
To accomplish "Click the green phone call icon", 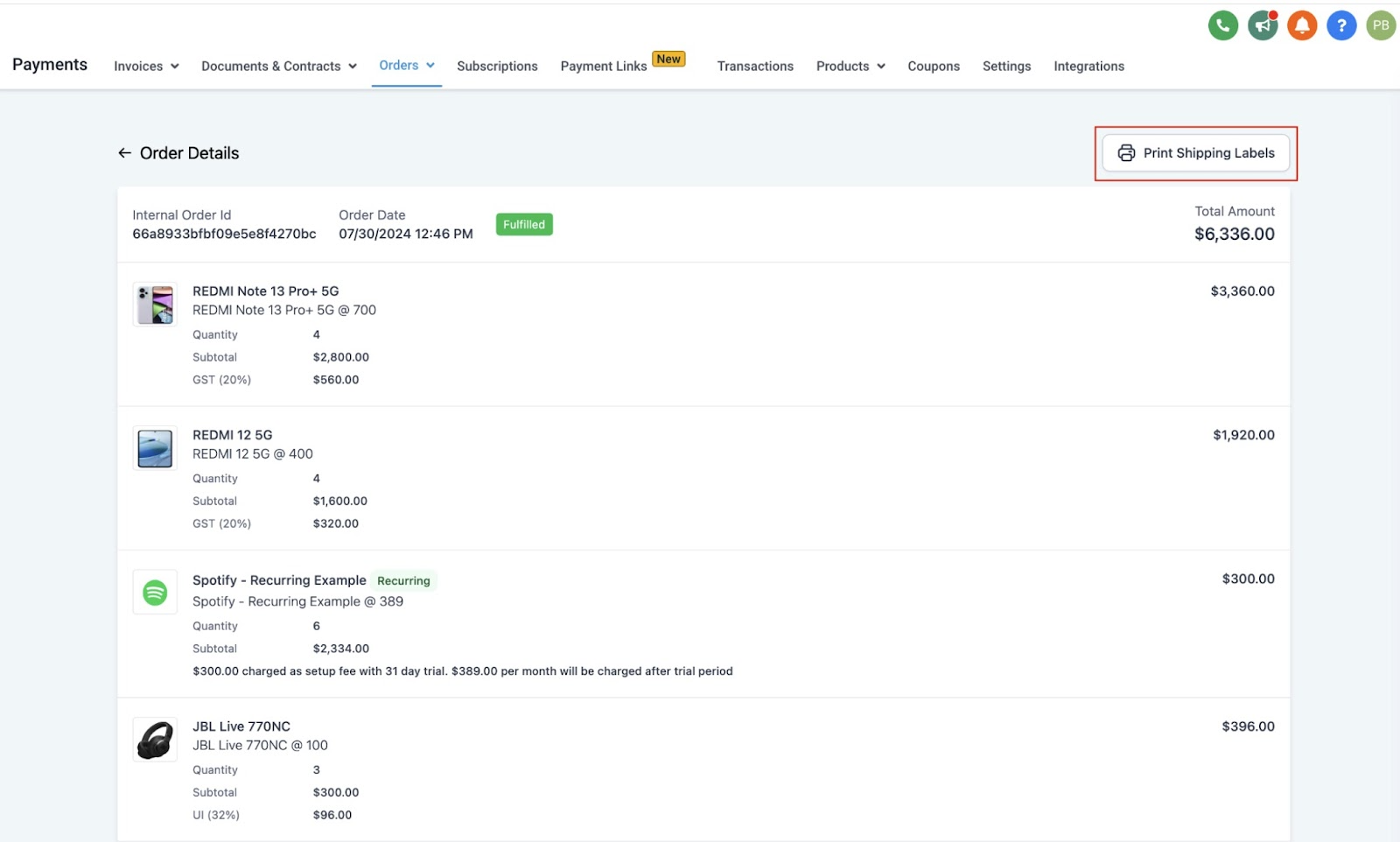I will coord(1222,25).
